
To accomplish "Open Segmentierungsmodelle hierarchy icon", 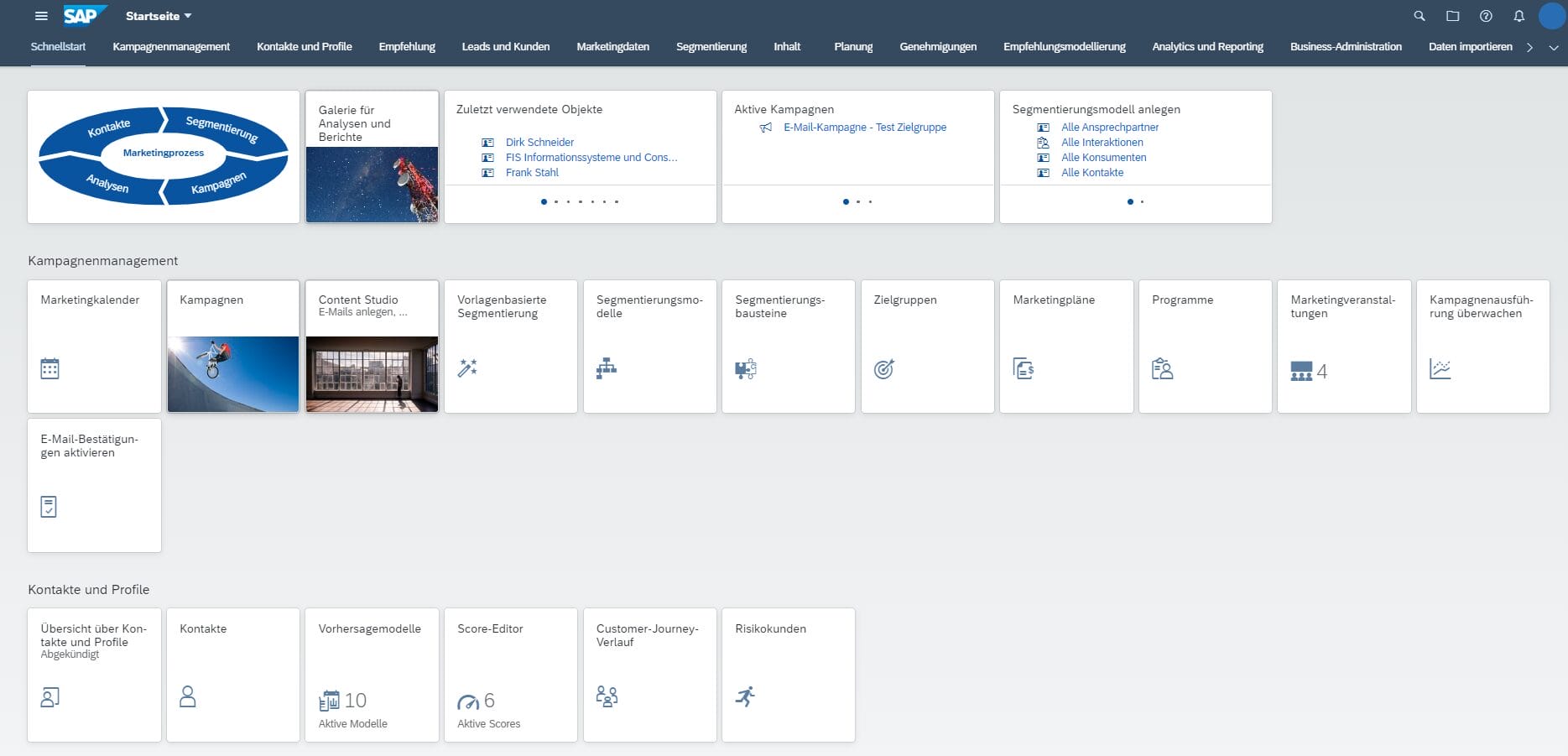I will pyautogui.click(x=607, y=368).
